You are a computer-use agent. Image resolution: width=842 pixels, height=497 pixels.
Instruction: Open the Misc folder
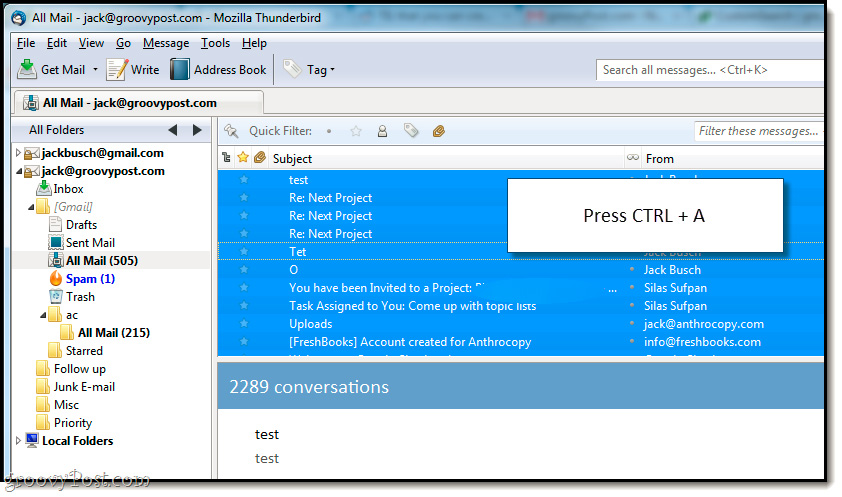(66, 405)
